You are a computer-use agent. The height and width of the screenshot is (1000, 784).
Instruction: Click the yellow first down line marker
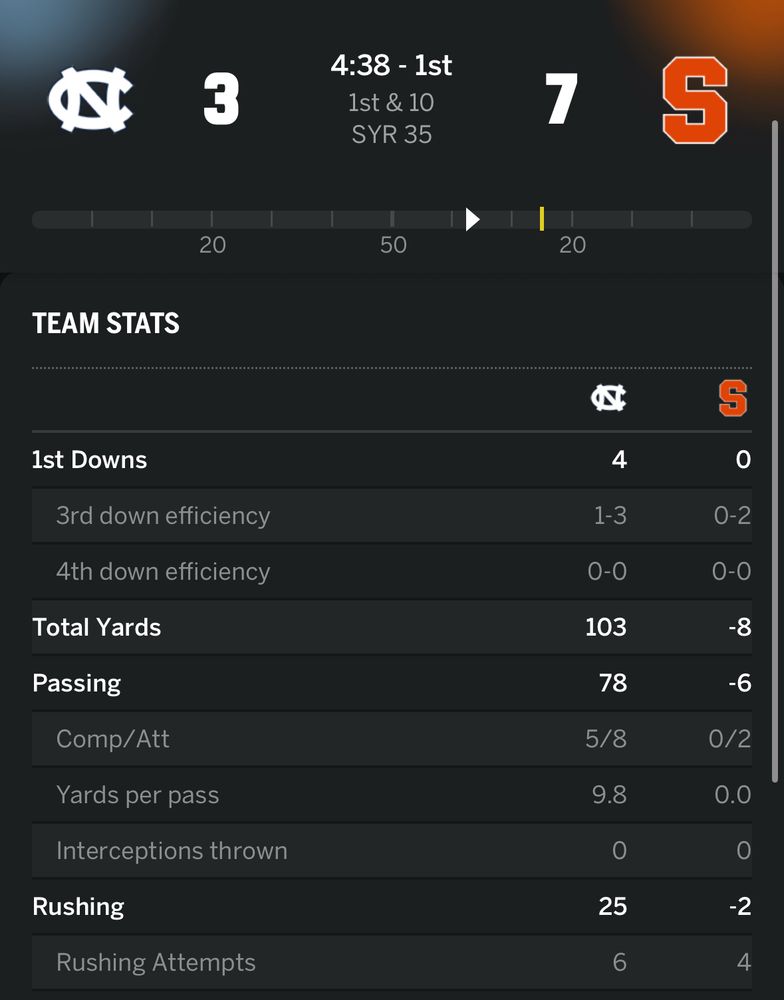tap(541, 219)
